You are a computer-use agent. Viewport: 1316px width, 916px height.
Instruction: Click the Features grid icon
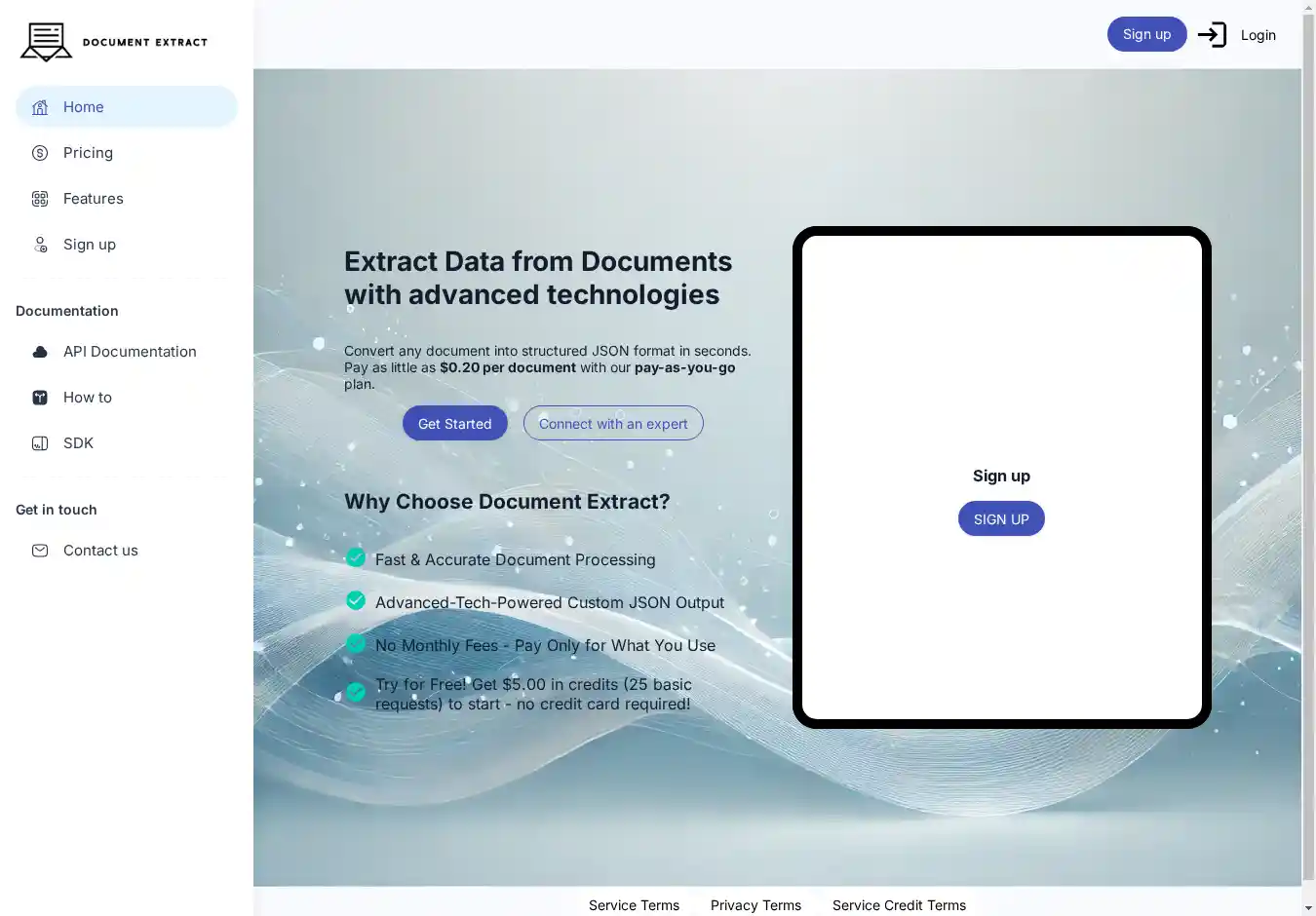tap(40, 199)
